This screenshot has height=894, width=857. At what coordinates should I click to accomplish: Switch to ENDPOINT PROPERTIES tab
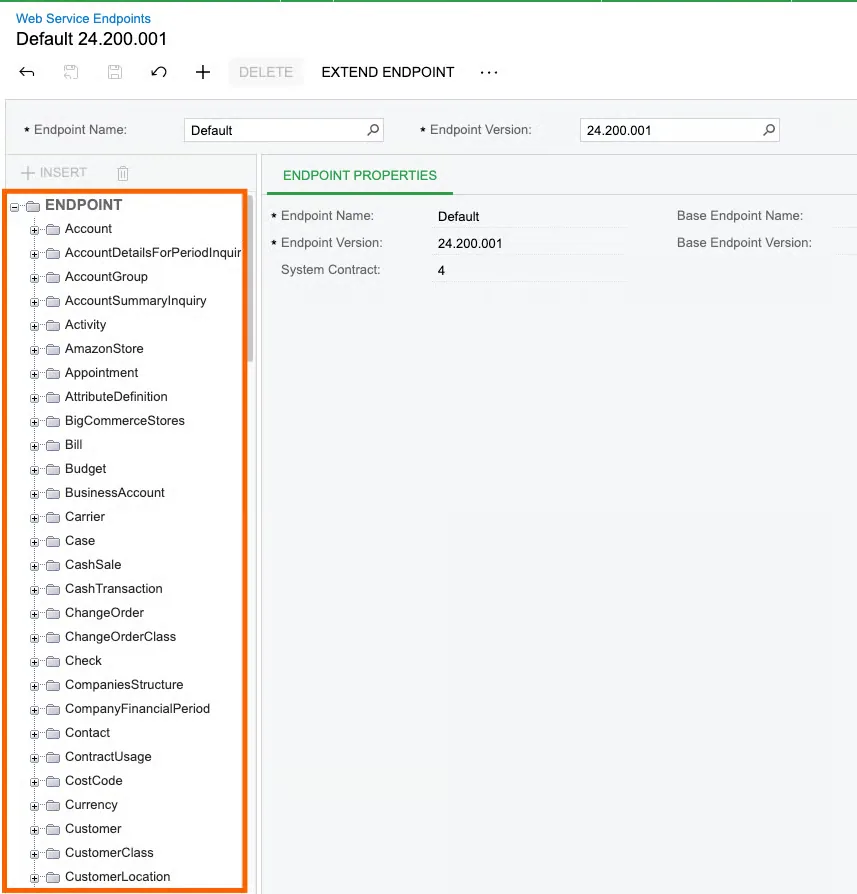[360, 176]
